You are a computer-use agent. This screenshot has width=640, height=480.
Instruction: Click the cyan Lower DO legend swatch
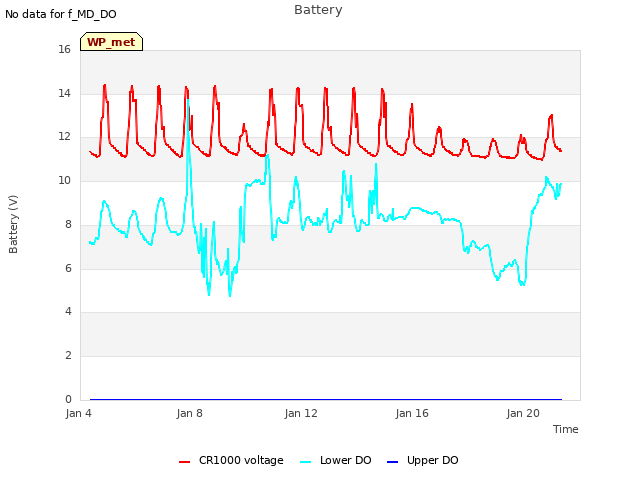click(305, 462)
